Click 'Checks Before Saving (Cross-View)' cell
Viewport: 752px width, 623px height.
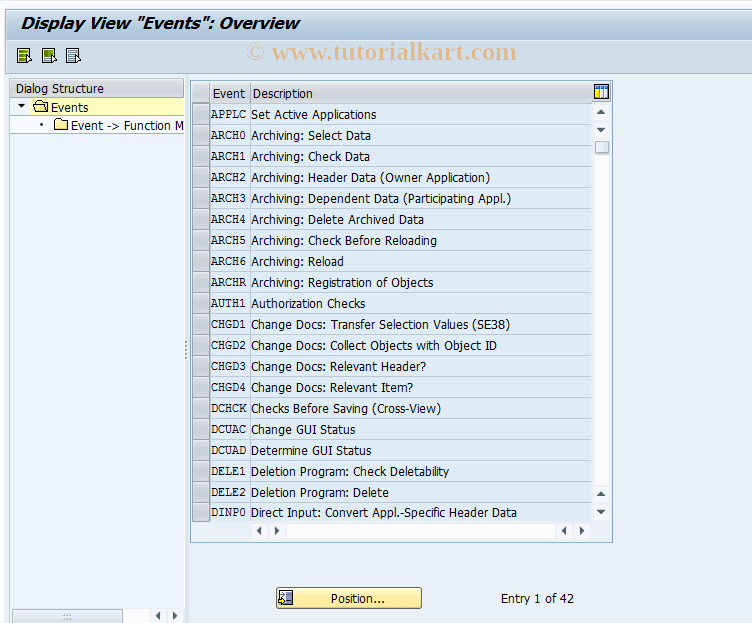421,408
